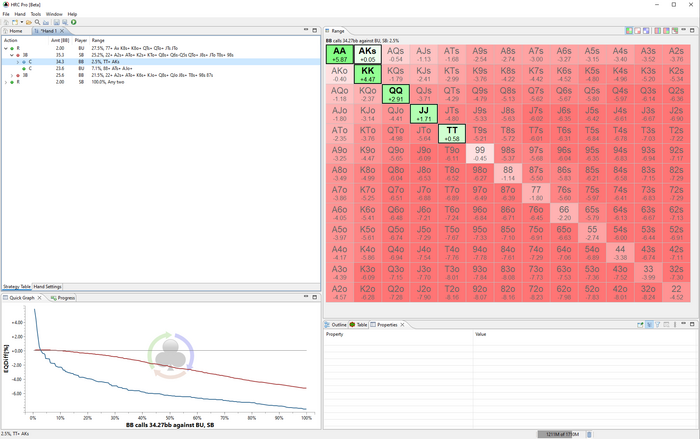The height and width of the screenshot is (439, 700).
Task: Open the File menu
Action: [x=6, y=14]
